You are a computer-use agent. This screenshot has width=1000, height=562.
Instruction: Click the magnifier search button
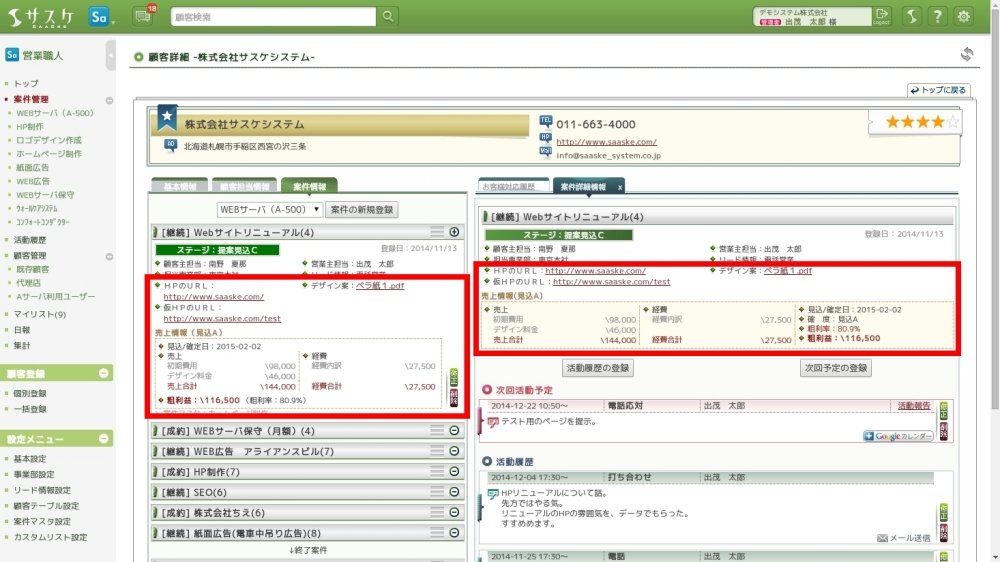tap(387, 17)
